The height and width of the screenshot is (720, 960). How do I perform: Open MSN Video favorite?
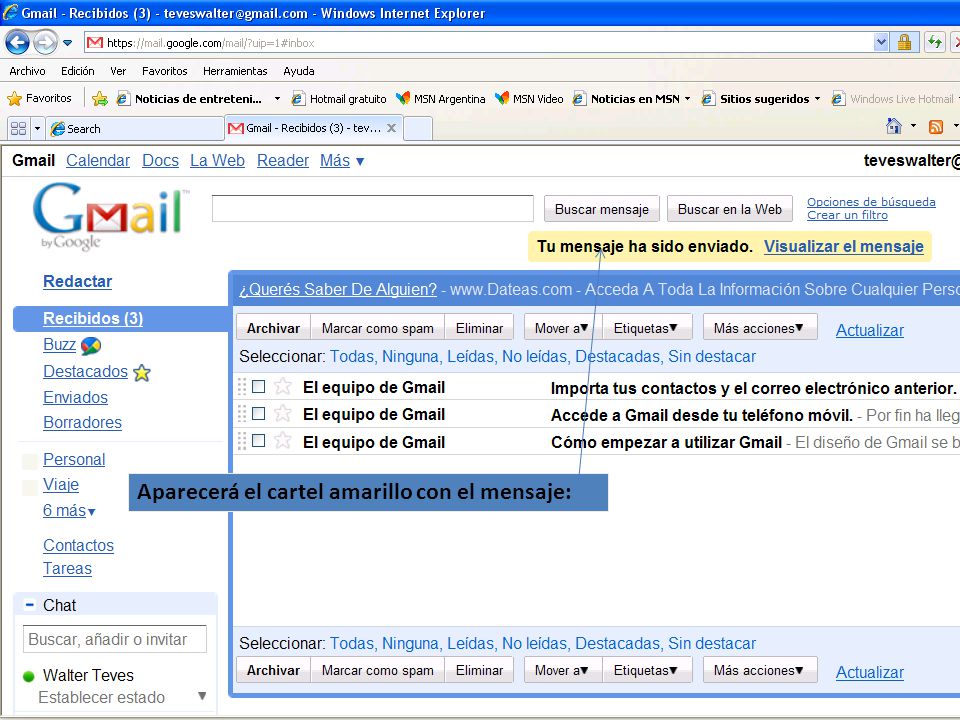(529, 99)
